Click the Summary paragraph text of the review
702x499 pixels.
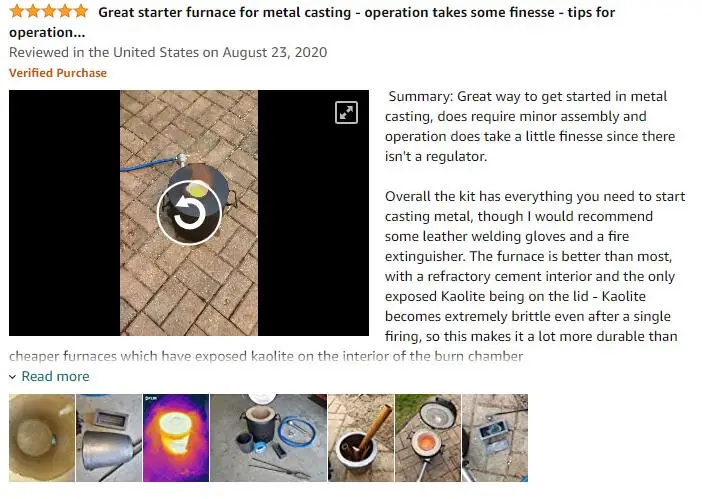(x=530, y=126)
